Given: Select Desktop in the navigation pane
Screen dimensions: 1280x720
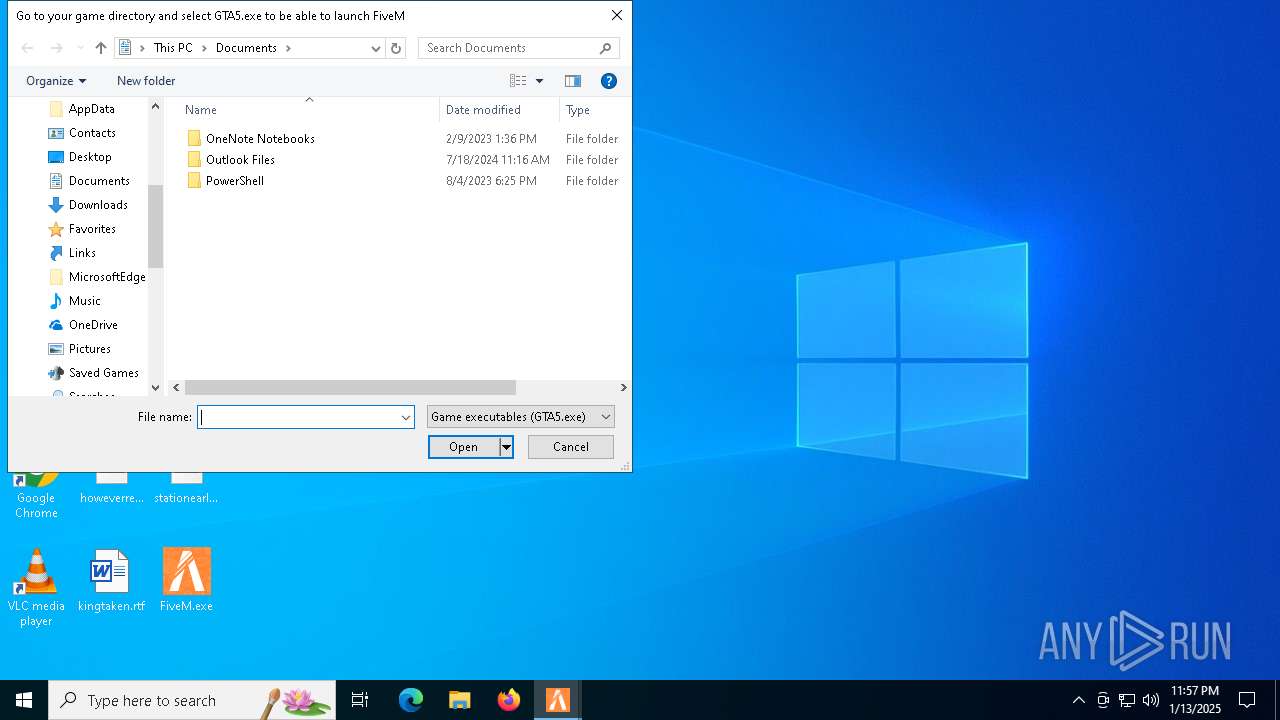Looking at the screenshot, I should point(90,157).
